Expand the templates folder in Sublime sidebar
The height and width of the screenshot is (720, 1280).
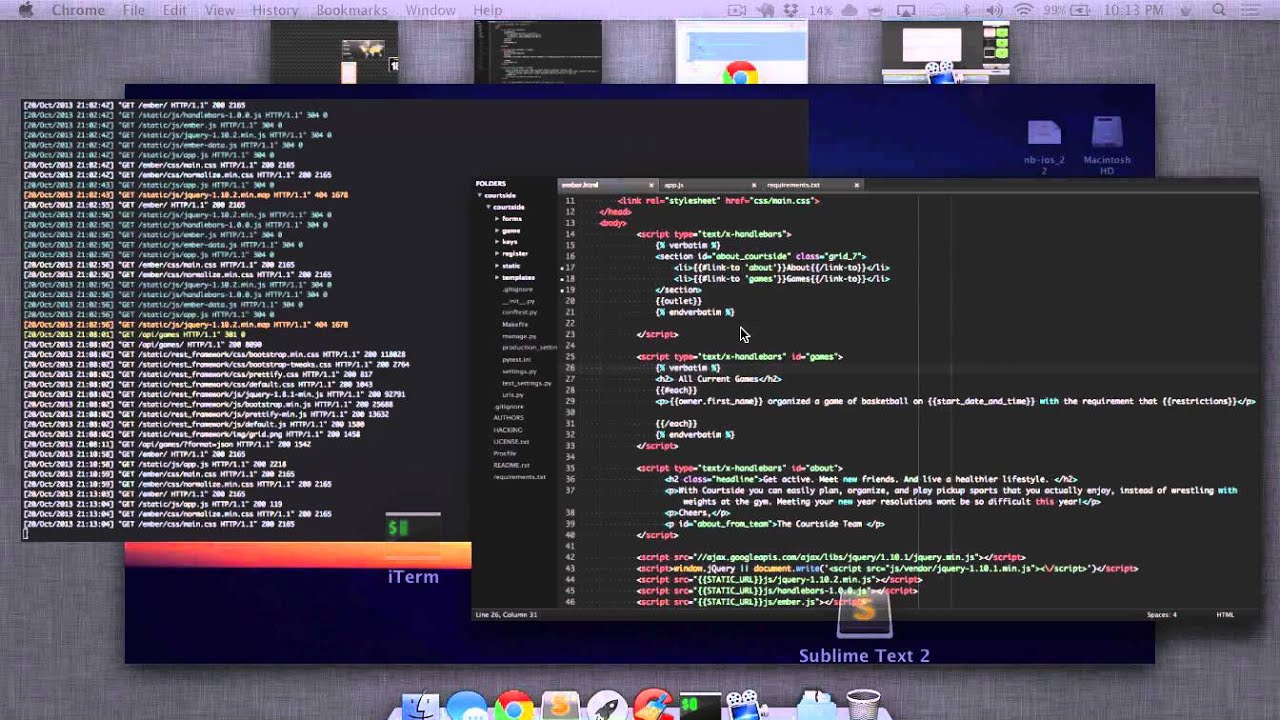(497, 277)
